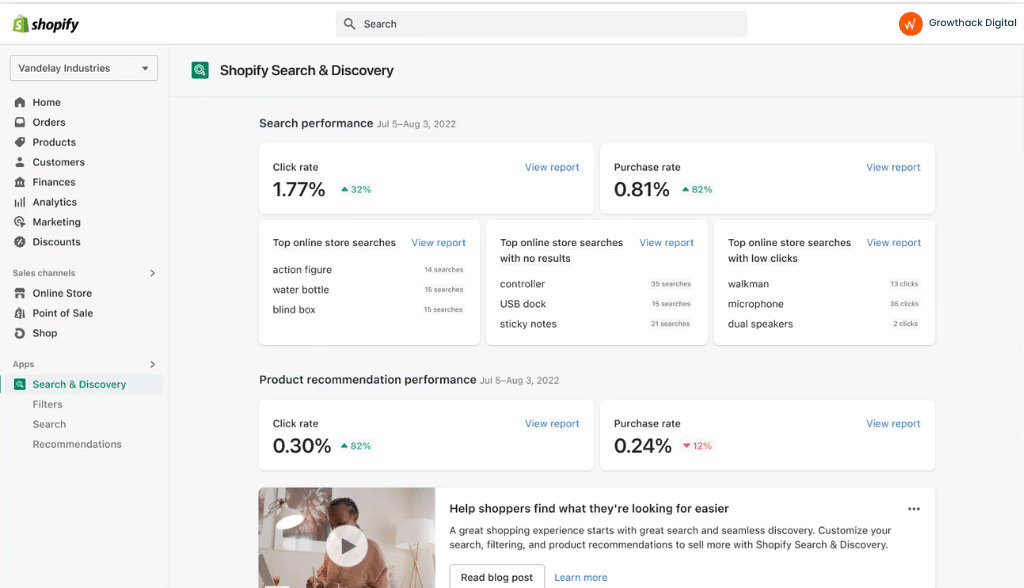The image size is (1024, 588).
Task: Open Point of Sale channel
Action: click(63, 314)
